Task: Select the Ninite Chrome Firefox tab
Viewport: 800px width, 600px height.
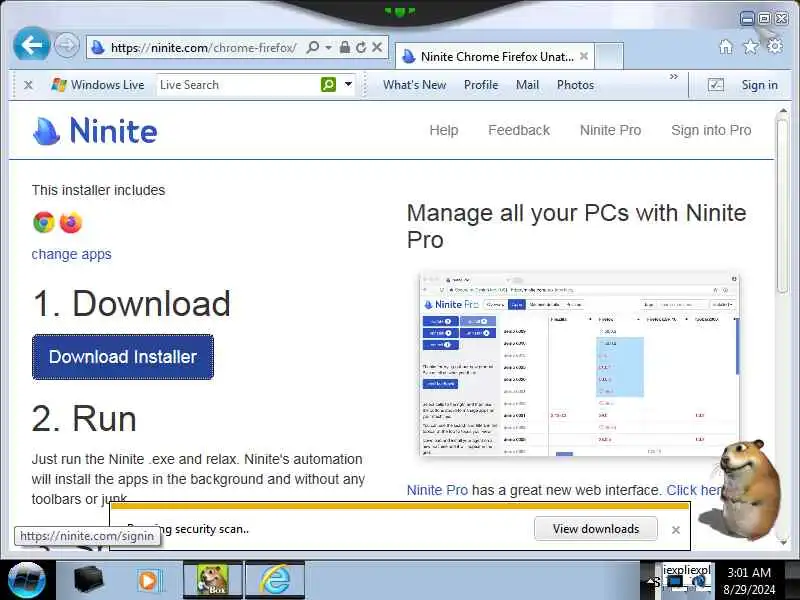Action: click(x=495, y=56)
